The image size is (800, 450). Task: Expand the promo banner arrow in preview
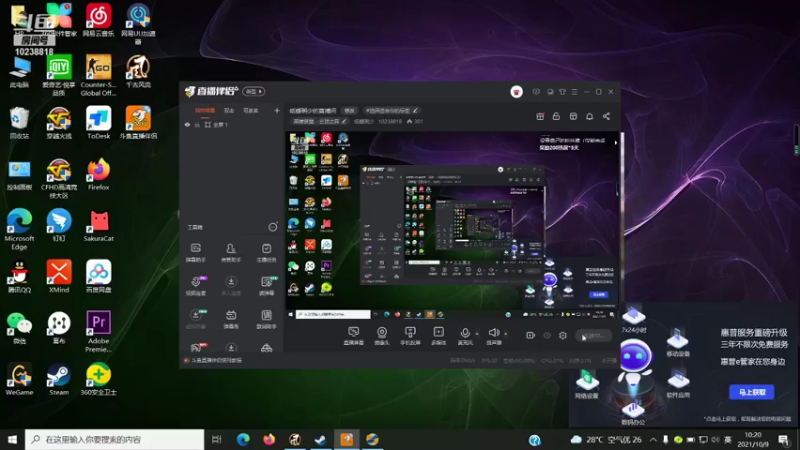(x=616, y=142)
